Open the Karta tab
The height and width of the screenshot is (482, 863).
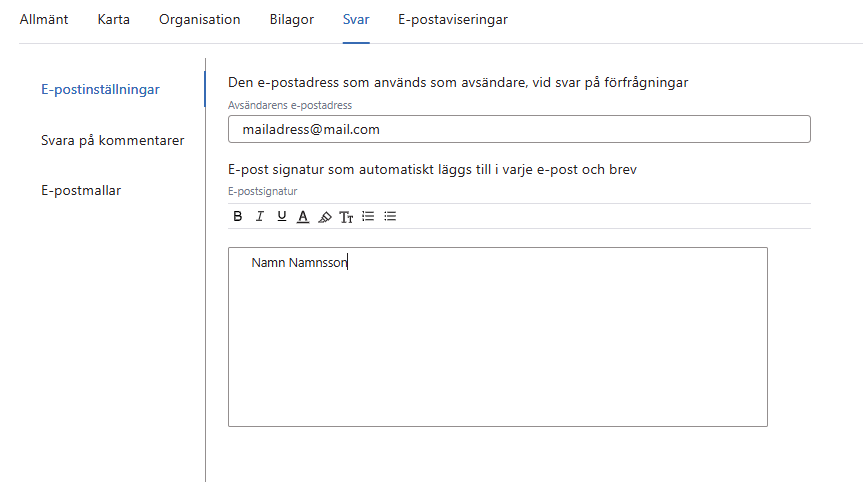[114, 20]
